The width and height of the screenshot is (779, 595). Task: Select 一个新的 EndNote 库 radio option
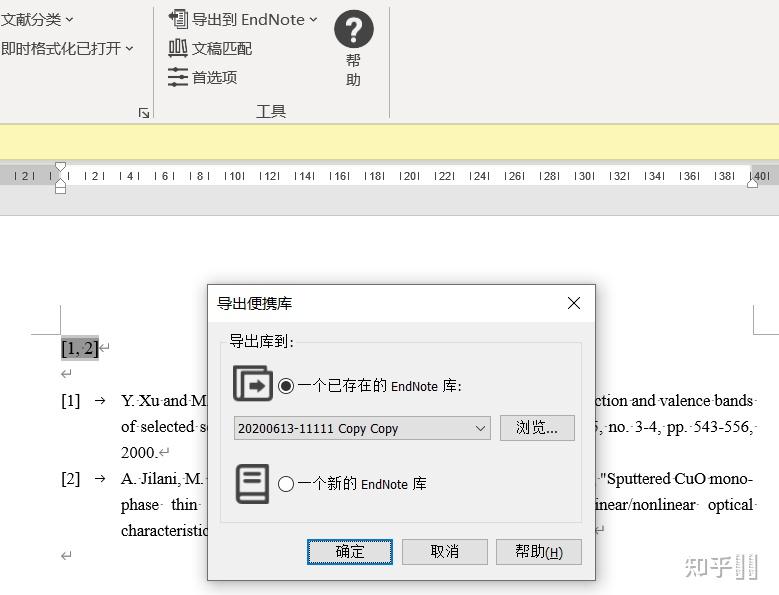pyautogui.click(x=286, y=484)
